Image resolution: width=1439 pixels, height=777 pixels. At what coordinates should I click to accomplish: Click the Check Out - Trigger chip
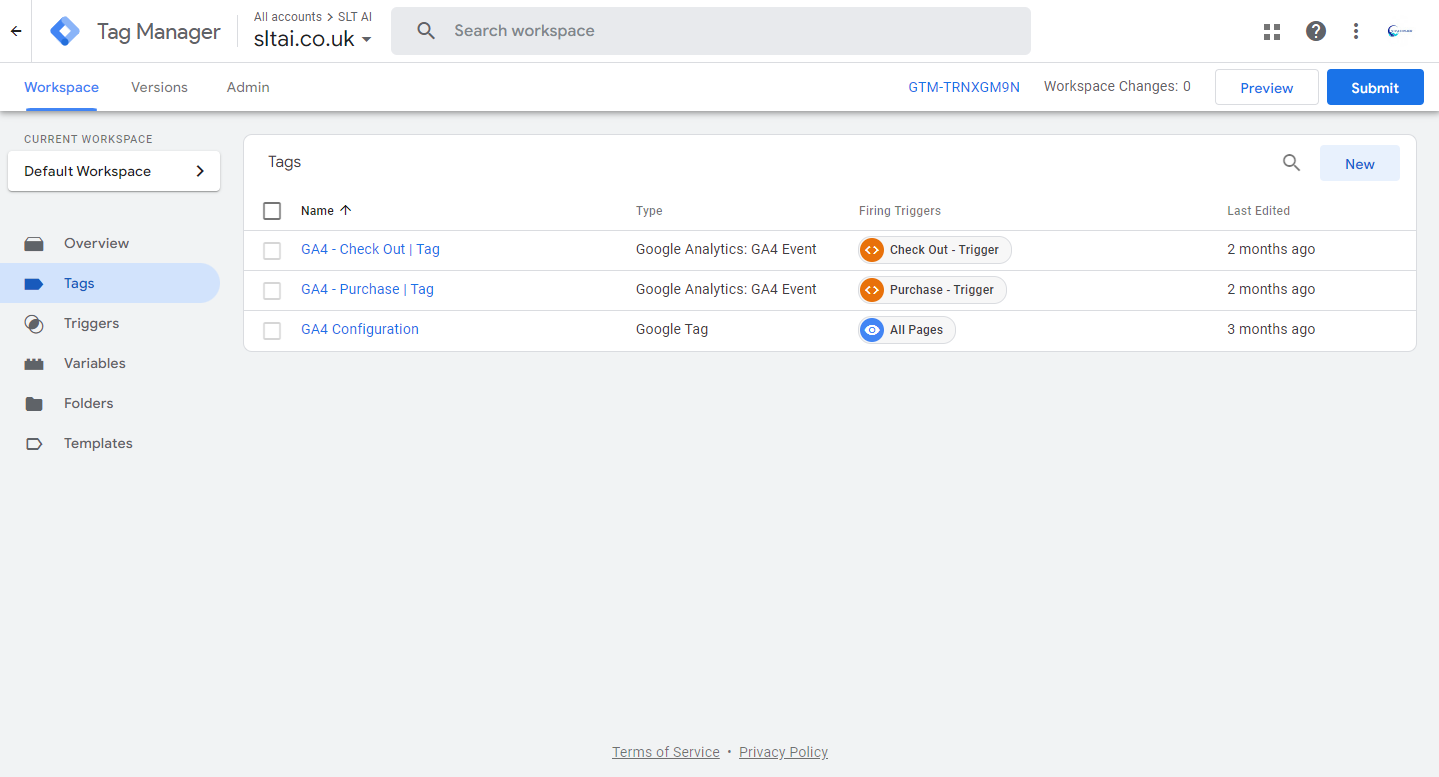click(x=935, y=250)
